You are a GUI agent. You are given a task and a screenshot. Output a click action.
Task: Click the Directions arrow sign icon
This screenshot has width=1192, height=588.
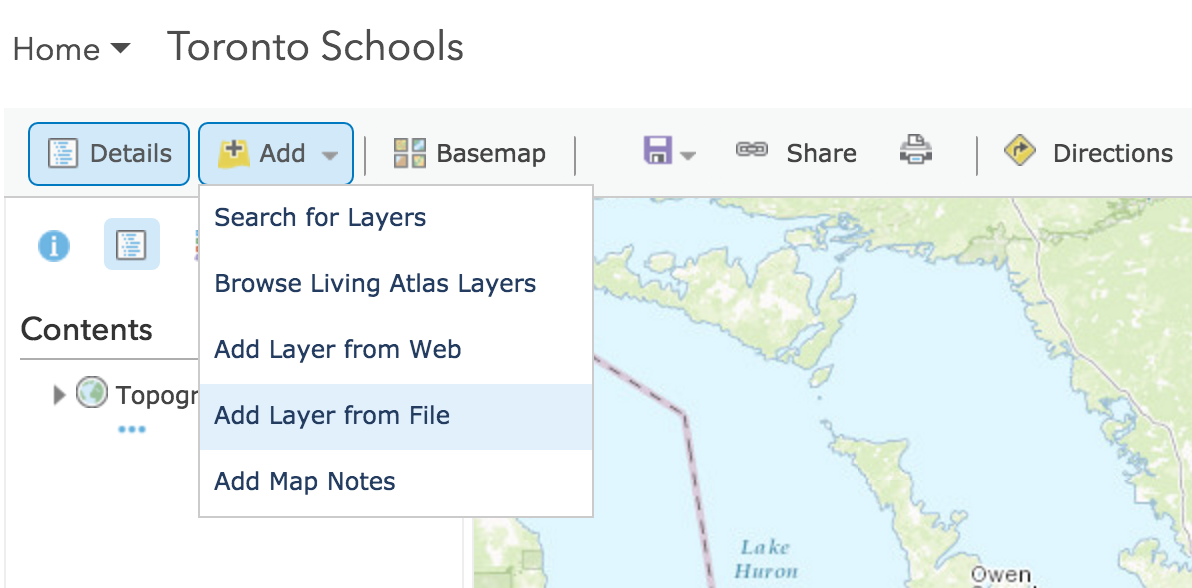pyautogui.click(x=1020, y=152)
